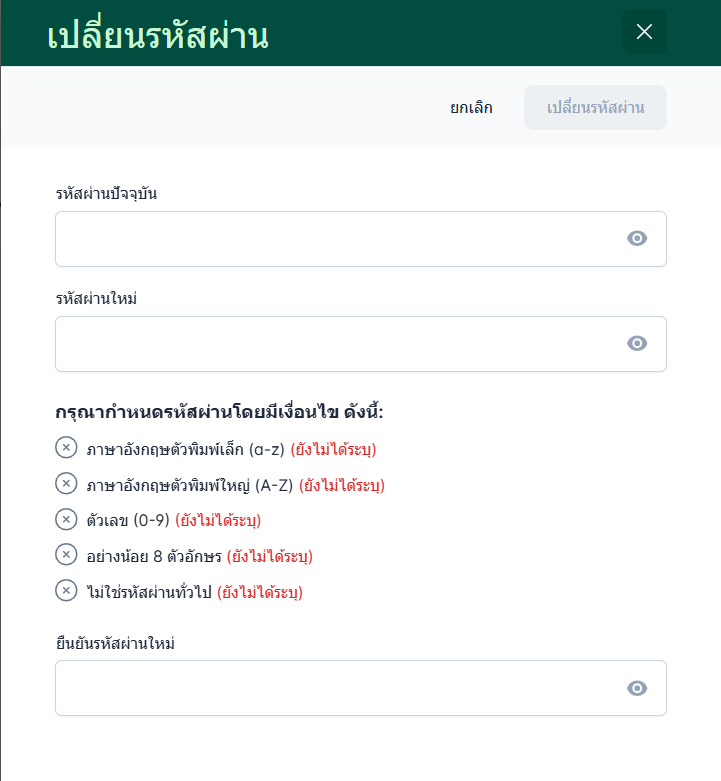The width and height of the screenshot is (721, 781).
Task: Click the รหัสผ่านปัจจุบัน field label
Action: (107, 193)
